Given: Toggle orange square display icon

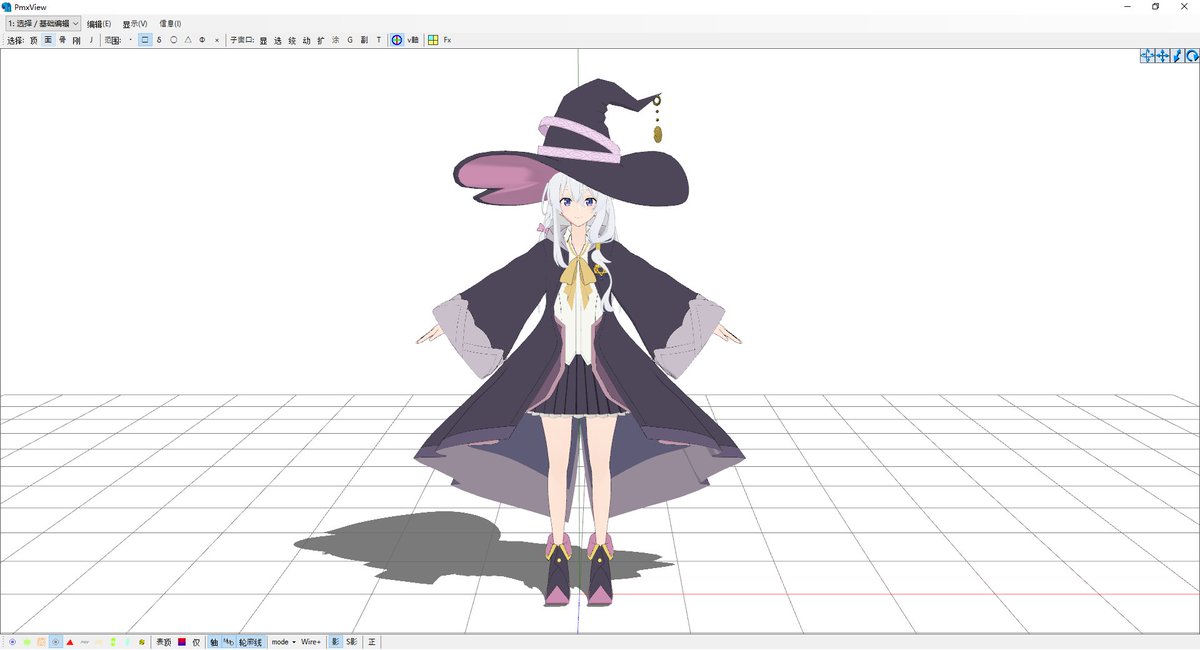Looking at the screenshot, I should tap(41, 642).
